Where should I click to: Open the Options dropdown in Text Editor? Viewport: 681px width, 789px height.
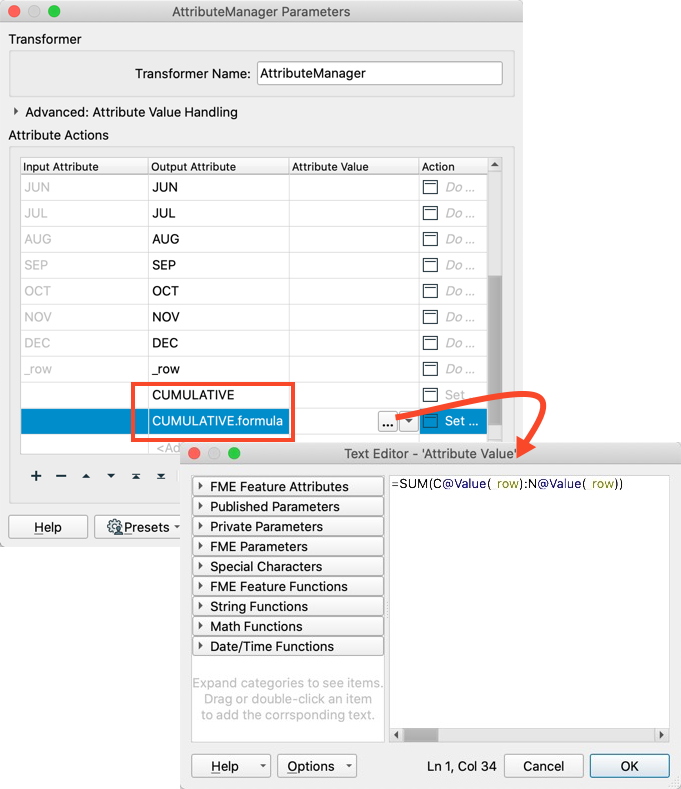[316, 766]
